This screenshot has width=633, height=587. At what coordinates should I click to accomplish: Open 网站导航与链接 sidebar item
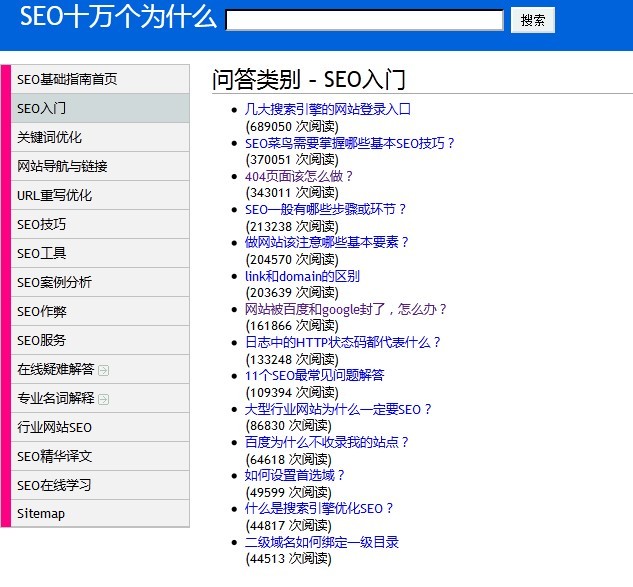coord(100,166)
